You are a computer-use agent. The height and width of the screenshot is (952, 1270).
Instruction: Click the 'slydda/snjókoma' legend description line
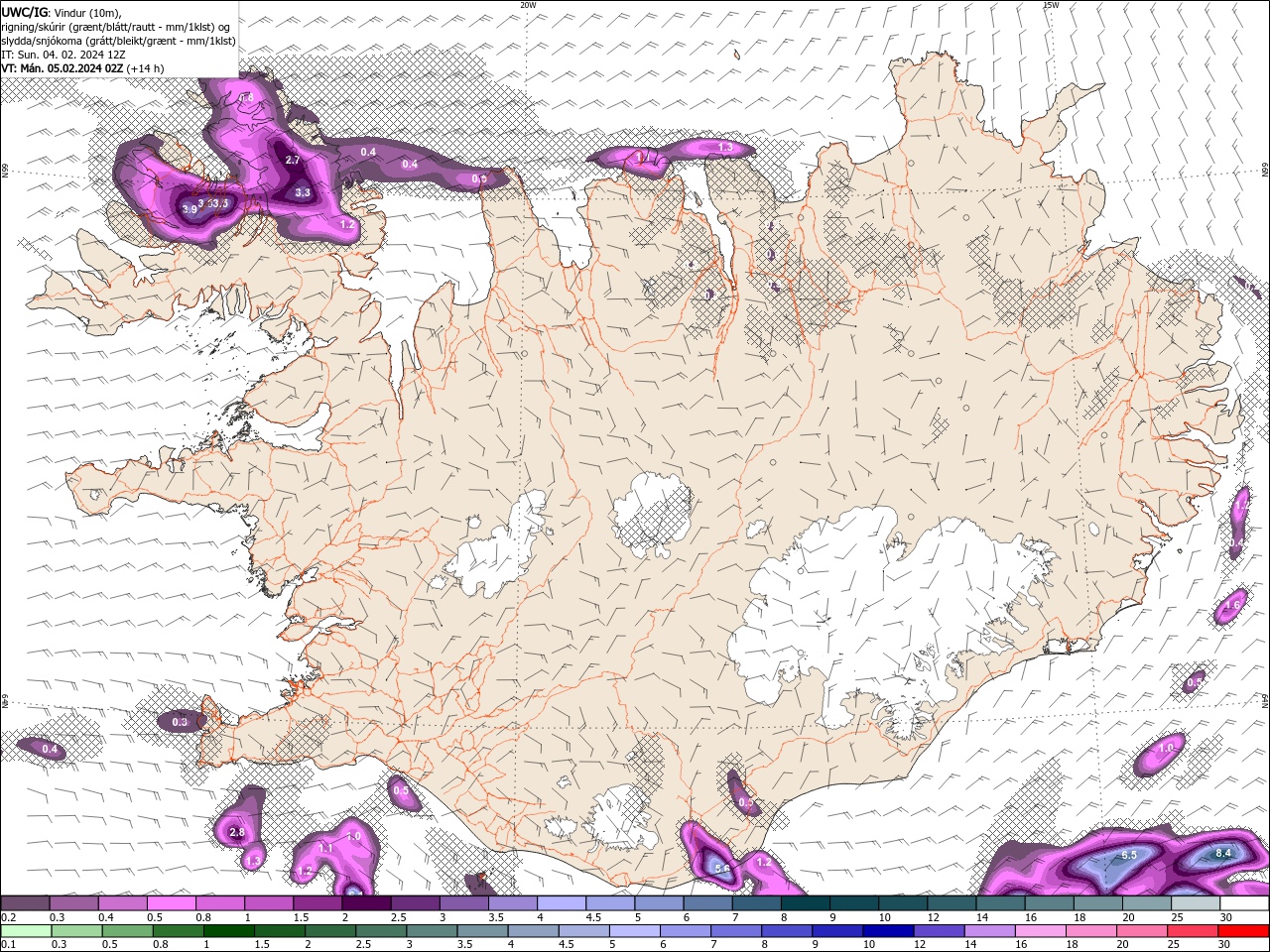pos(118,41)
